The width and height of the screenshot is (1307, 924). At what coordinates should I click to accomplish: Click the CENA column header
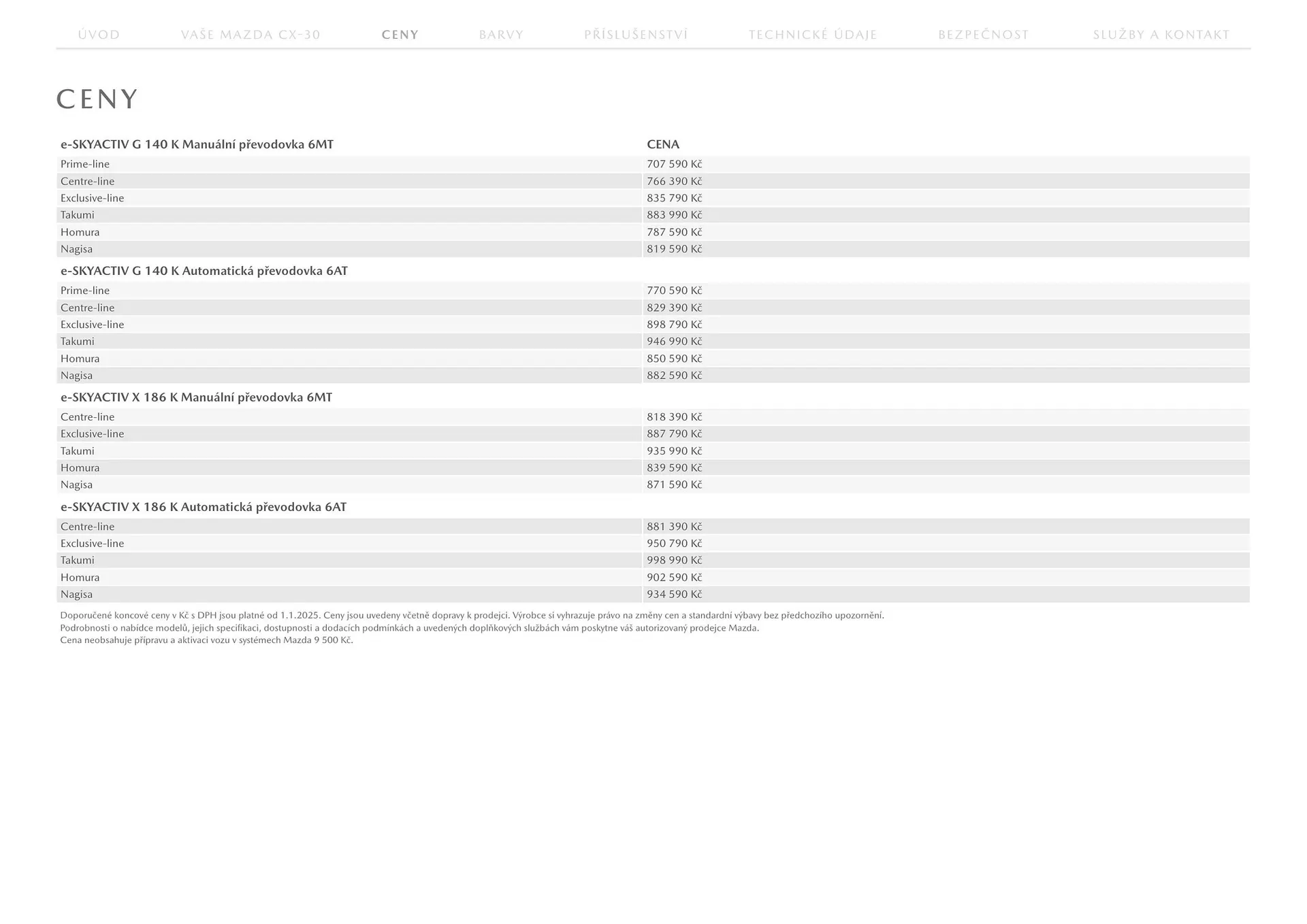(662, 144)
